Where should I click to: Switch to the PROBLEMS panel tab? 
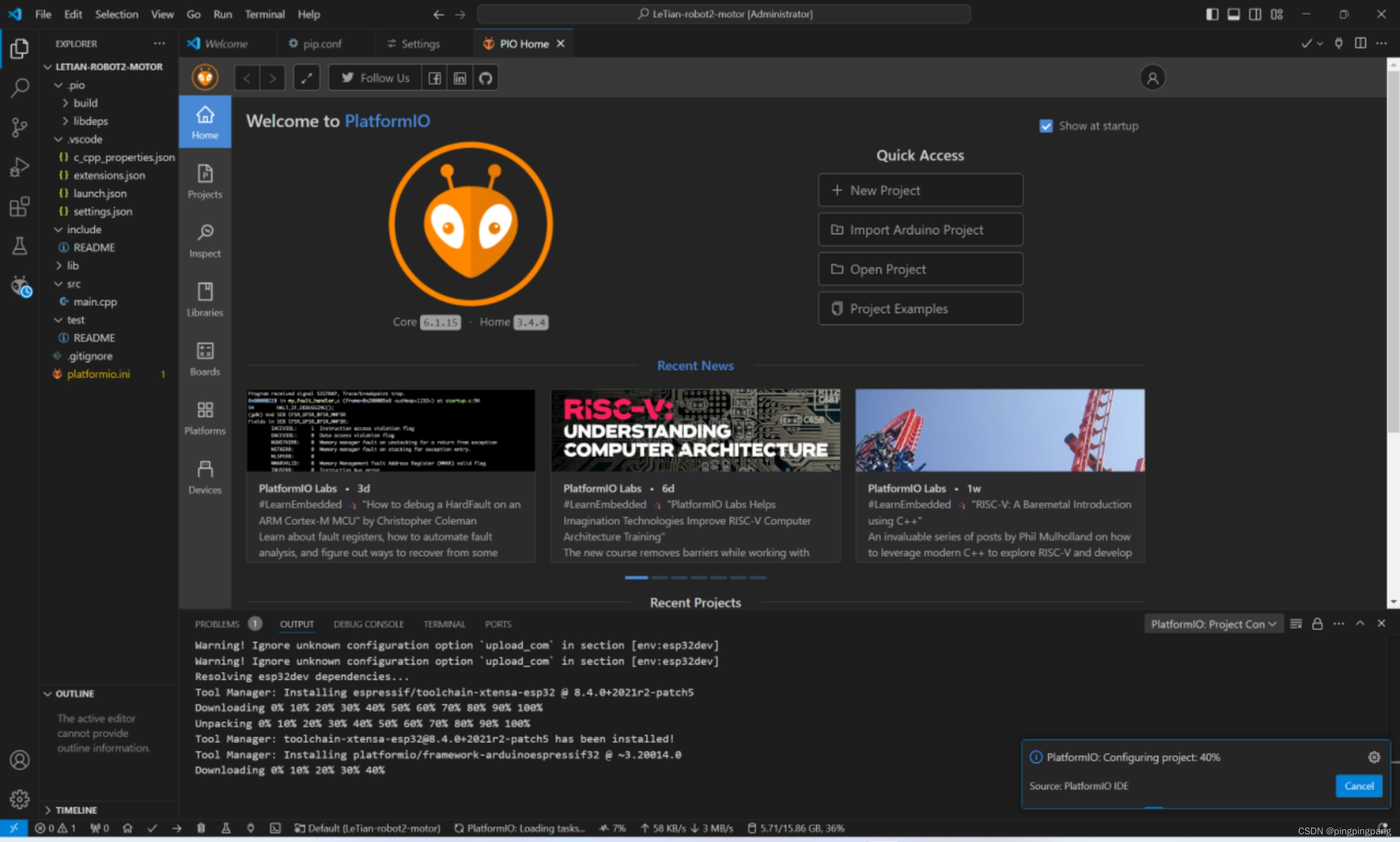pyautogui.click(x=217, y=624)
